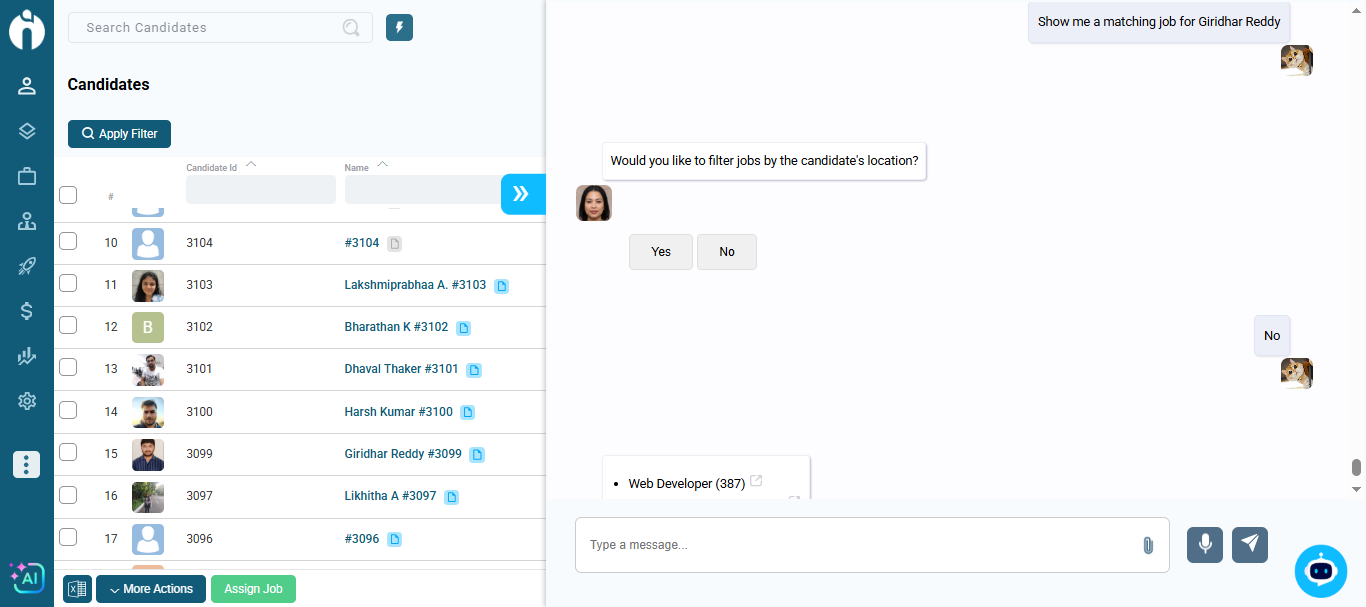Click the dollar sign icon in sidebar
The image size is (1366, 607).
[27, 311]
